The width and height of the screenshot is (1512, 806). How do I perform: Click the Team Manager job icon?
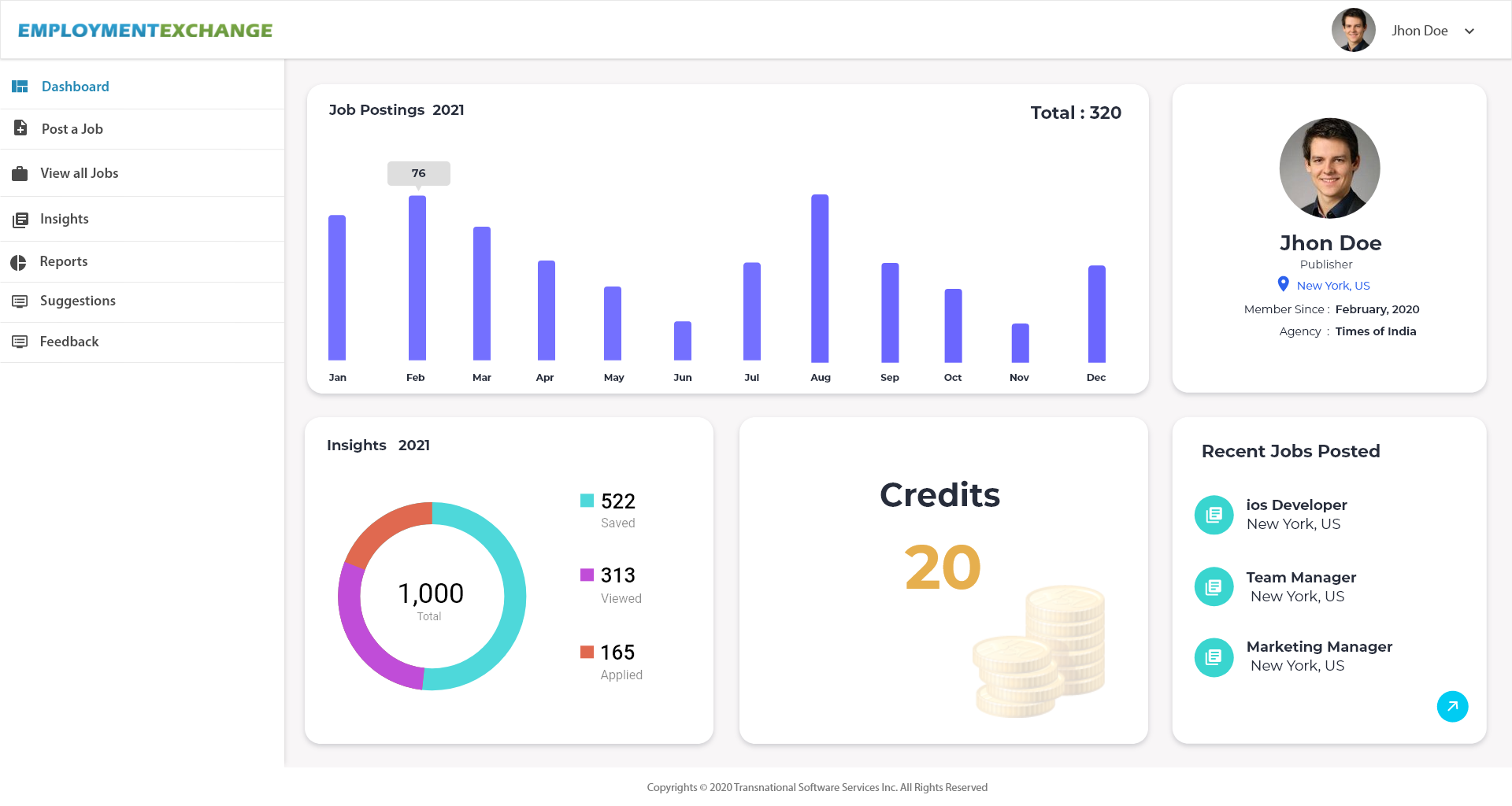(x=1214, y=586)
